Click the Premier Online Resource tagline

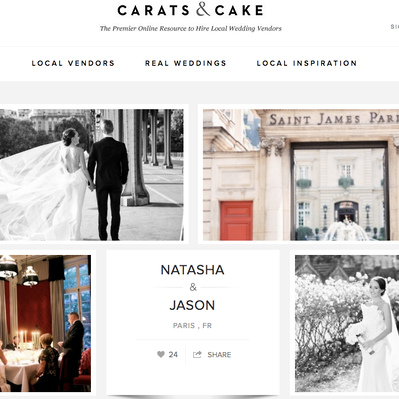pos(191,29)
